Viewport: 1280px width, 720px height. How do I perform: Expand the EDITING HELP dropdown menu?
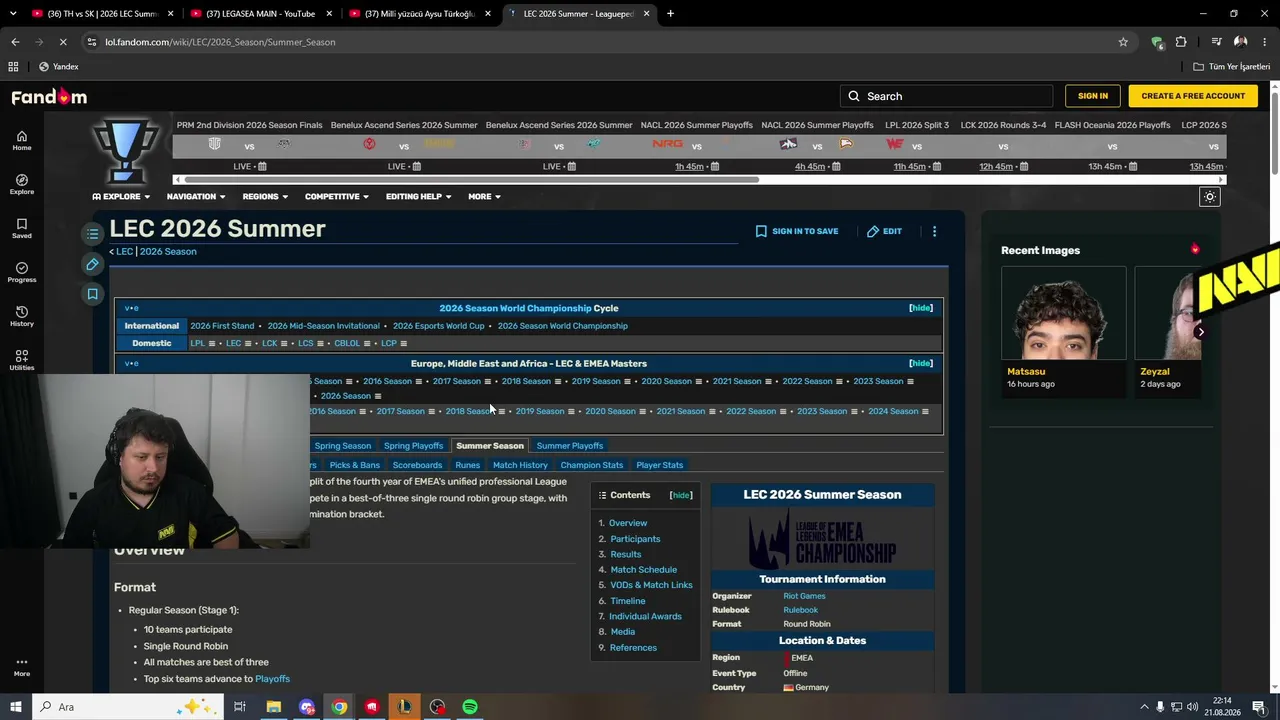pyautogui.click(x=419, y=197)
